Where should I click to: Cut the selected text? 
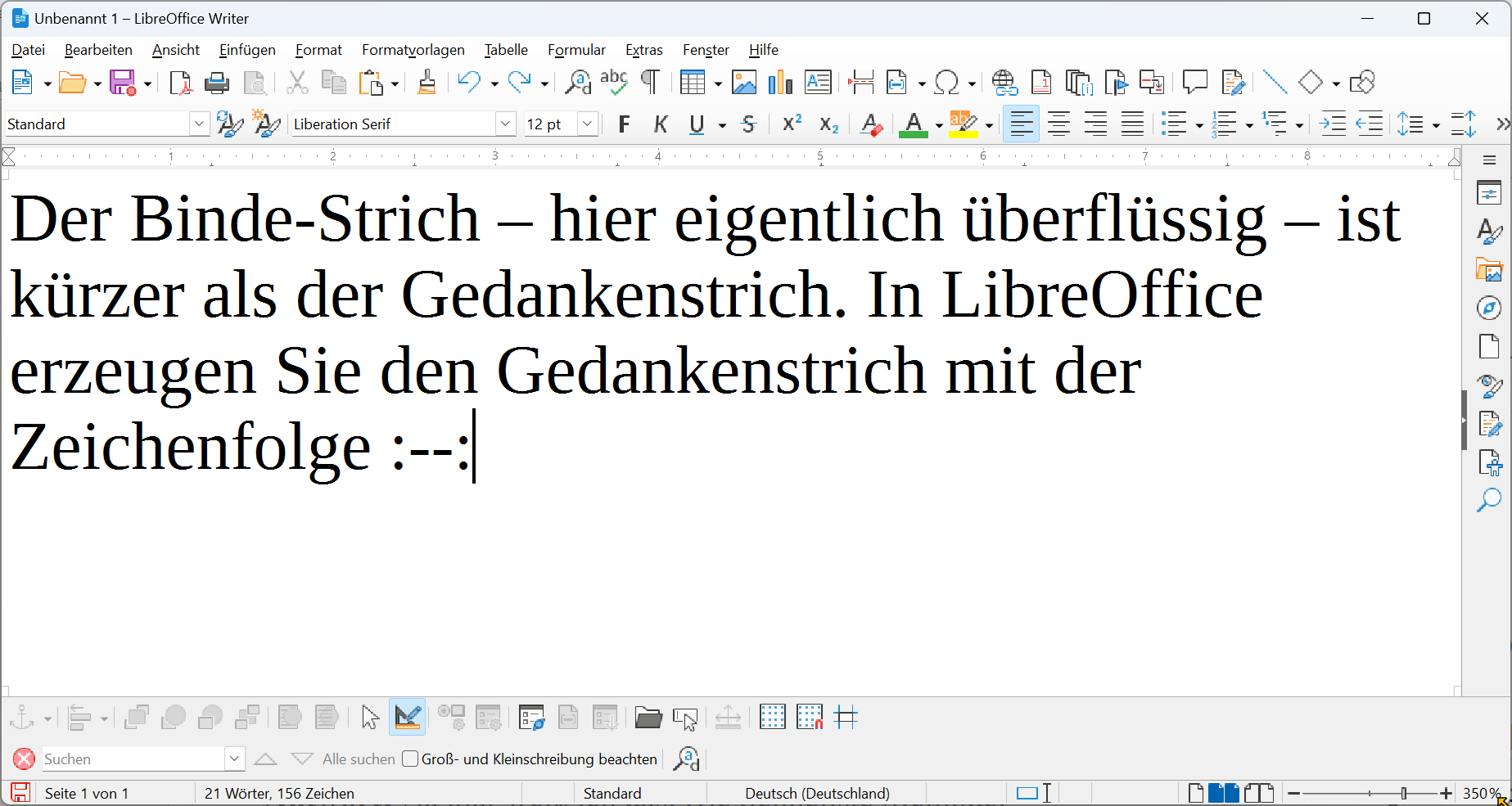[297, 83]
